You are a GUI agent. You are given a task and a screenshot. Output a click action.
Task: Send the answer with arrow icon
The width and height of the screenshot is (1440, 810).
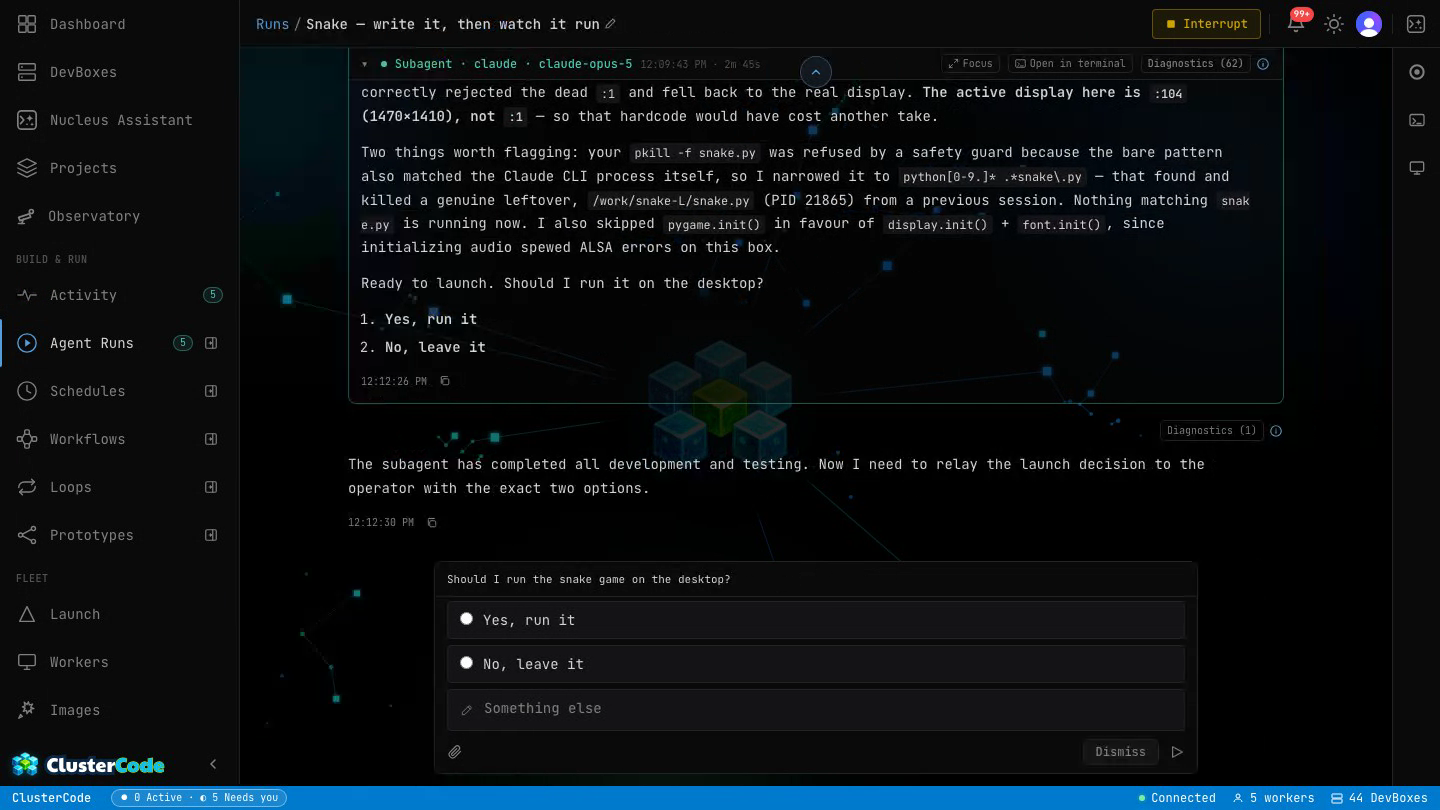click(1177, 752)
